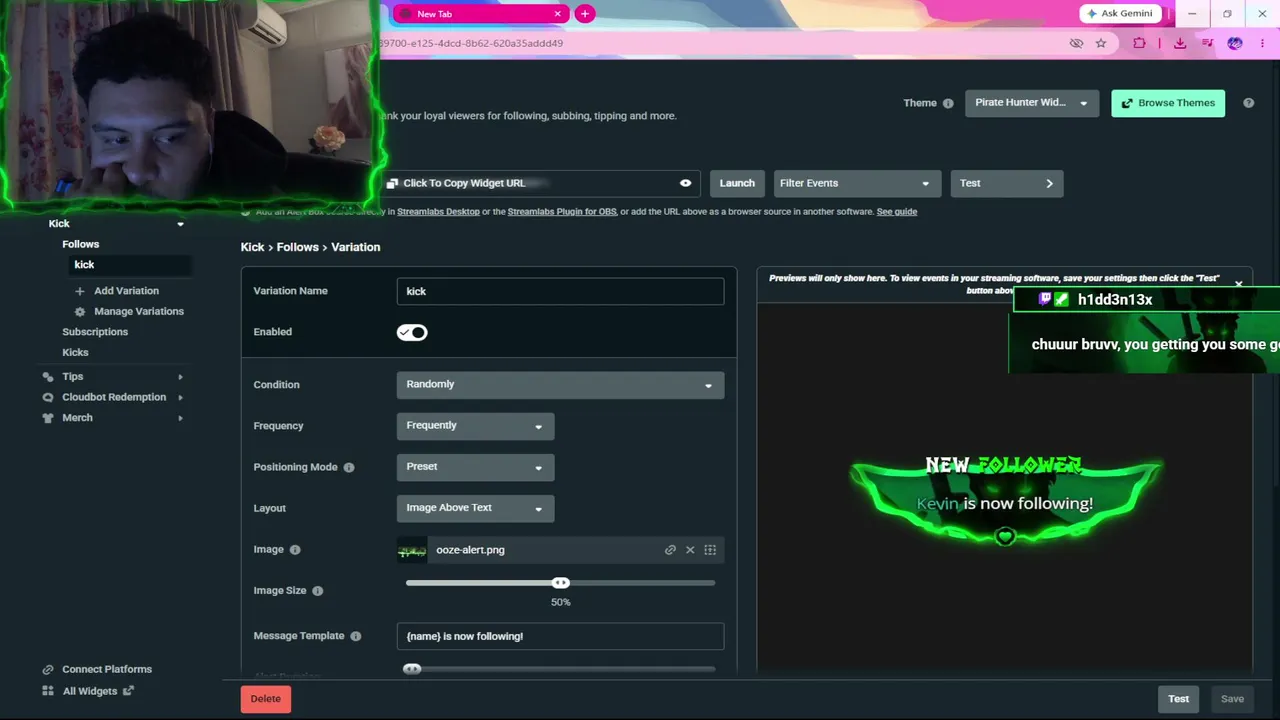Click the red Delete button
The image size is (1280, 720).
point(265,699)
